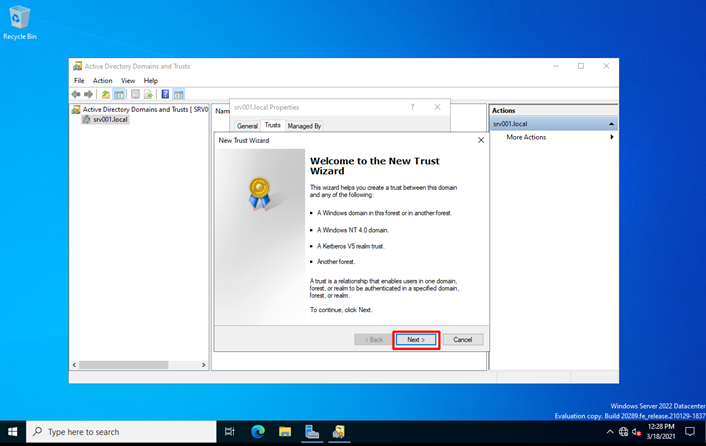Click the Active Directory Domains and Trusts title icon
This screenshot has width=706, height=446.
[77, 66]
